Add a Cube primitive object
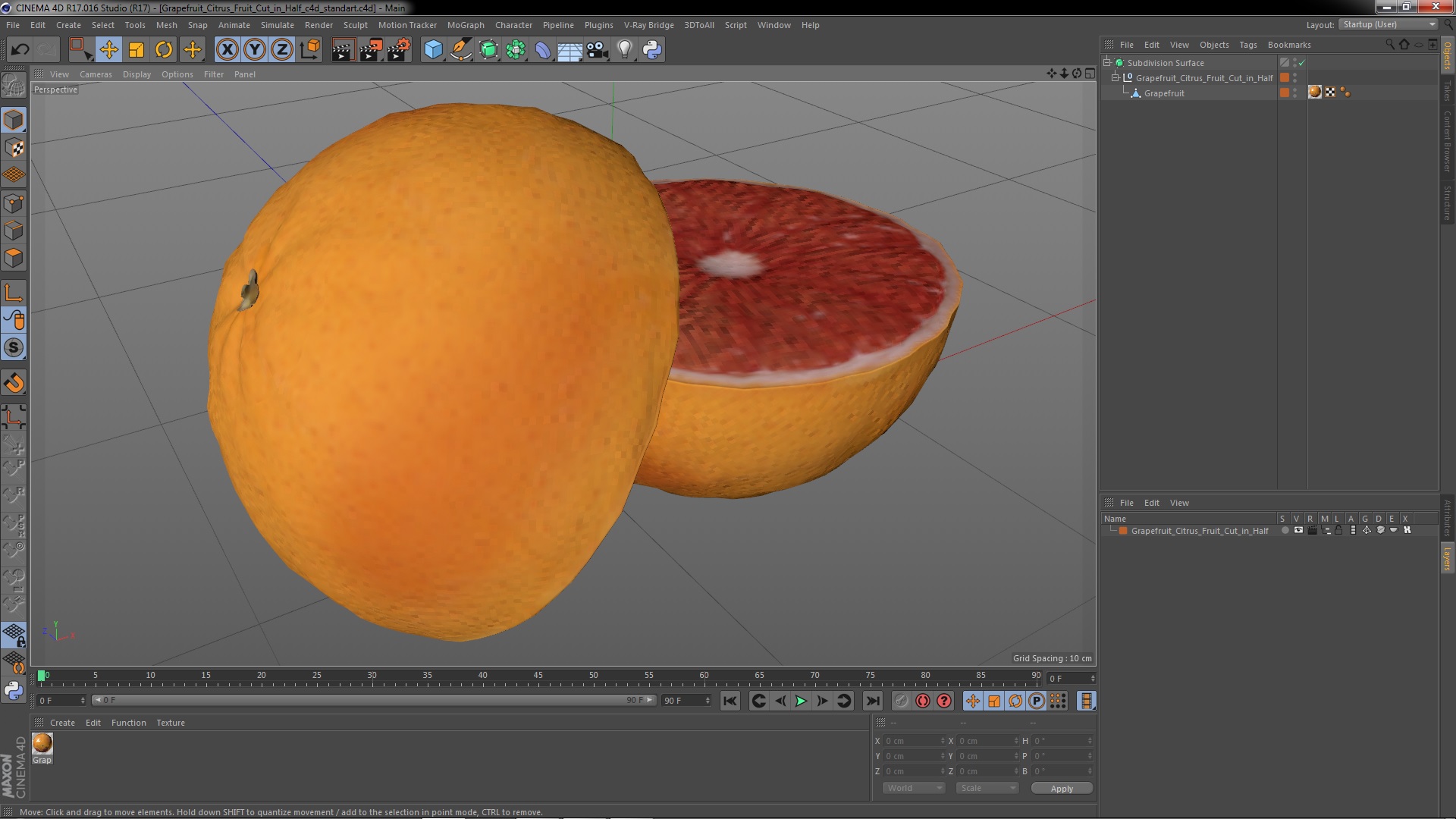 click(x=433, y=50)
